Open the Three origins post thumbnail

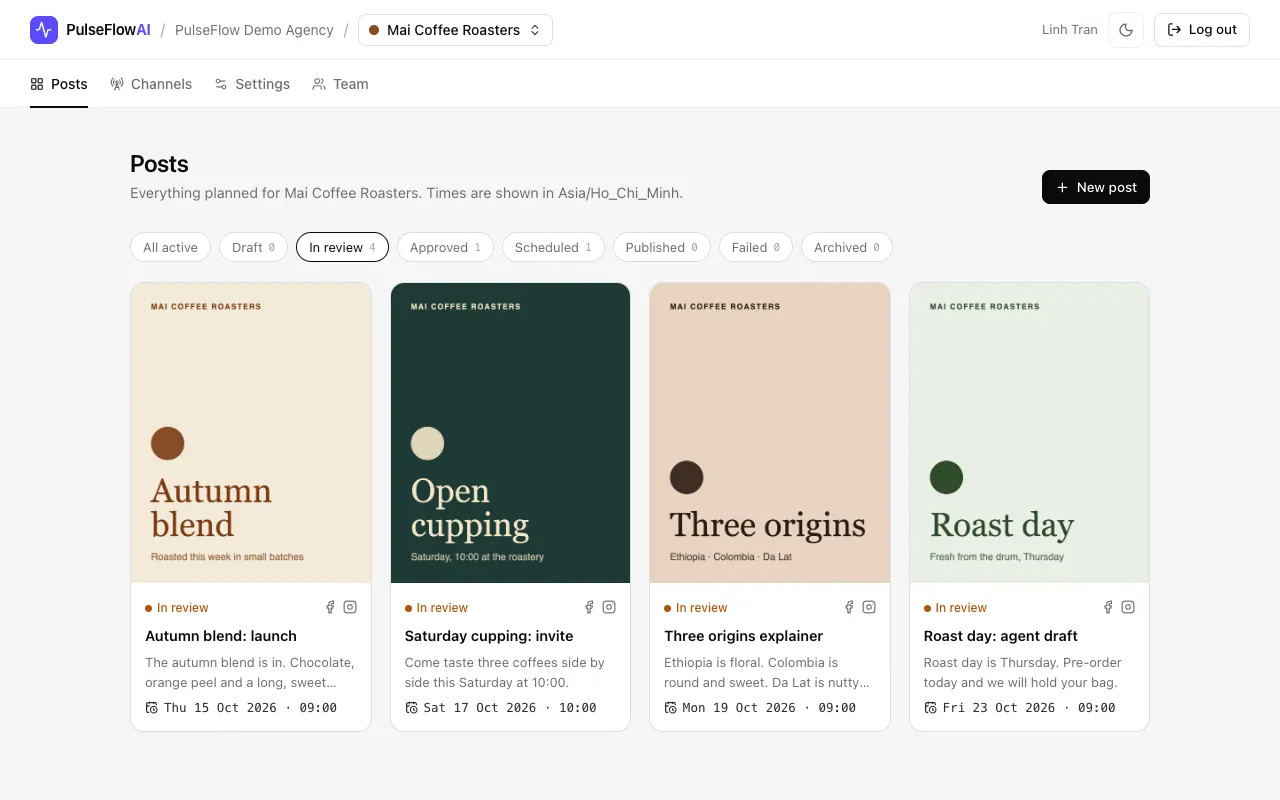pos(770,433)
